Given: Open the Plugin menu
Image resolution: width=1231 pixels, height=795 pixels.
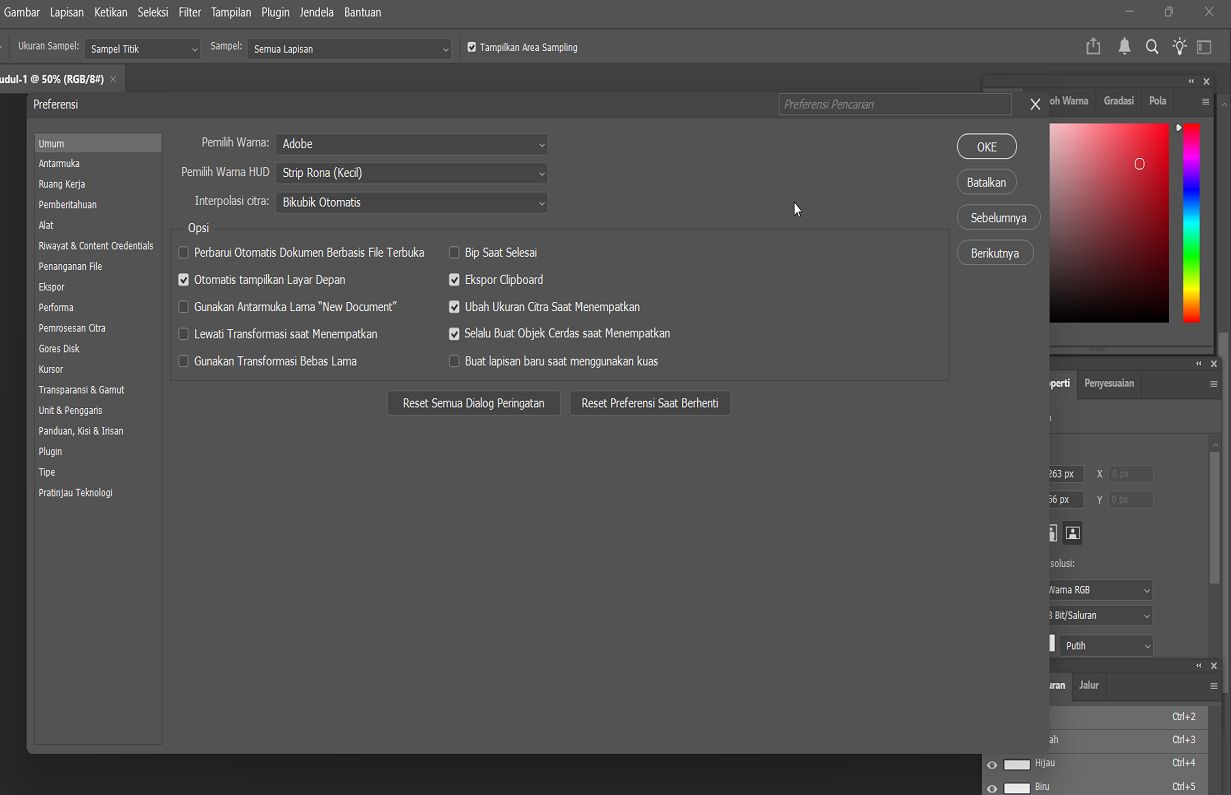Looking at the screenshot, I should tap(275, 12).
